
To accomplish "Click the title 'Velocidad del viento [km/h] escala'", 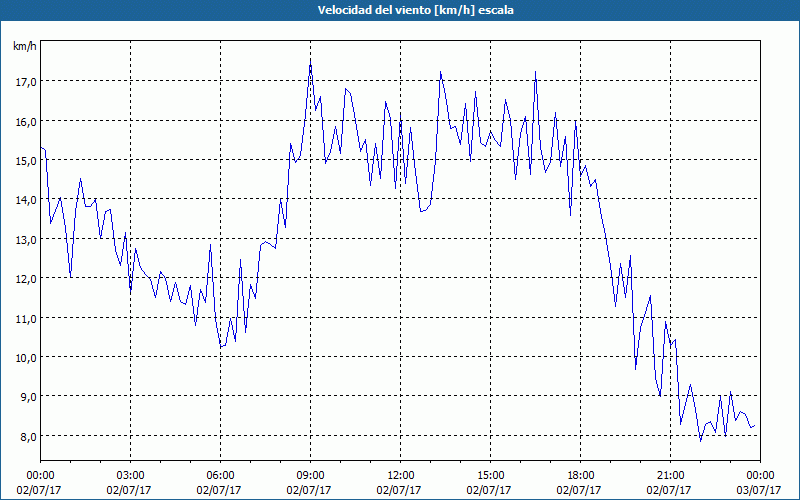I will (x=415, y=10).
